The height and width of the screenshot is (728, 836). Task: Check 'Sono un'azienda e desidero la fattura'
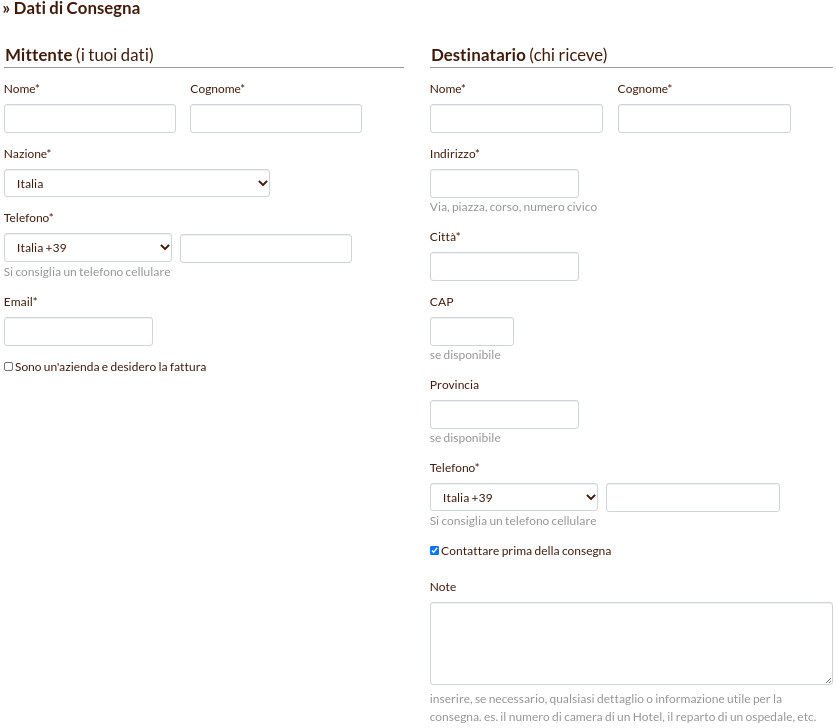[9, 367]
